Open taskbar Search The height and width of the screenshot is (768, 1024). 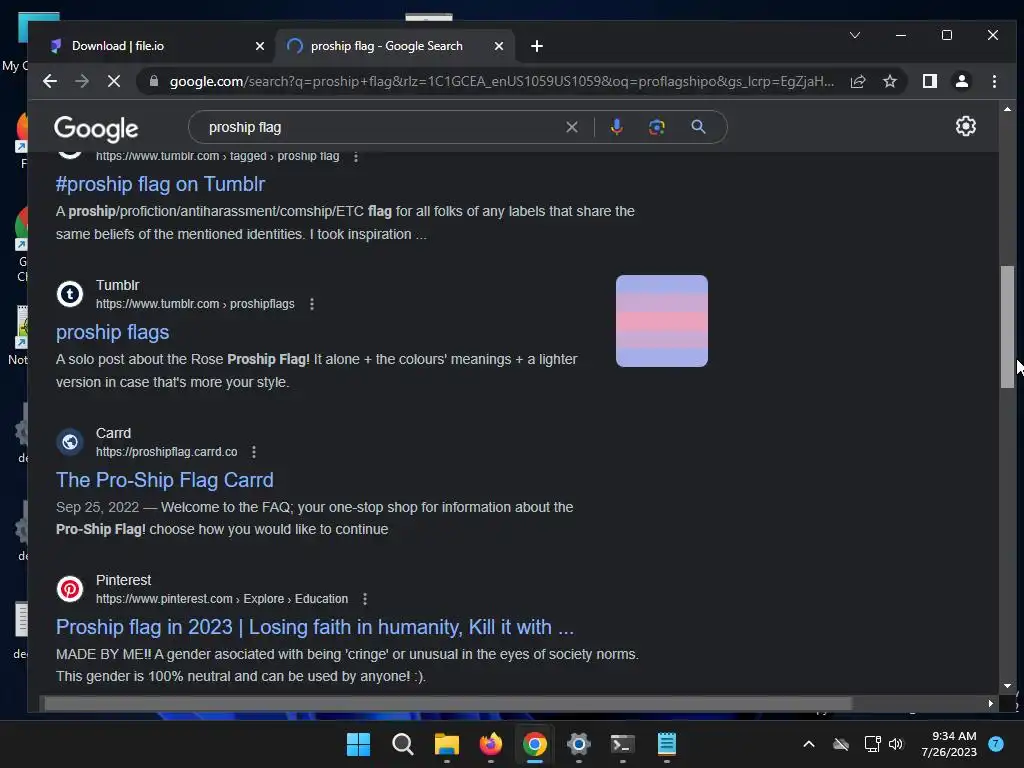[x=402, y=744]
